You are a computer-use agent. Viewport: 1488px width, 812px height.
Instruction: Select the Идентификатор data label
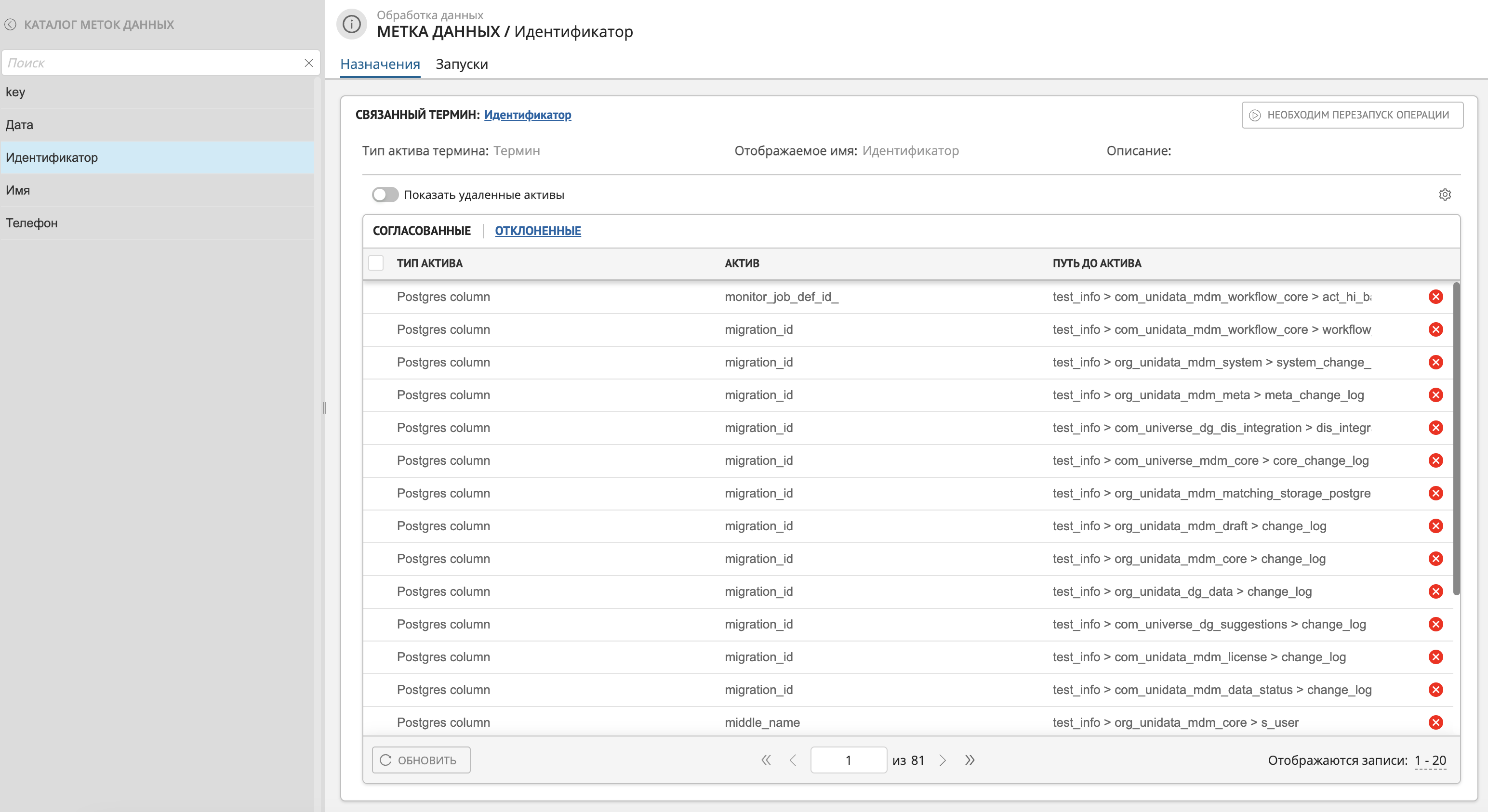157,157
